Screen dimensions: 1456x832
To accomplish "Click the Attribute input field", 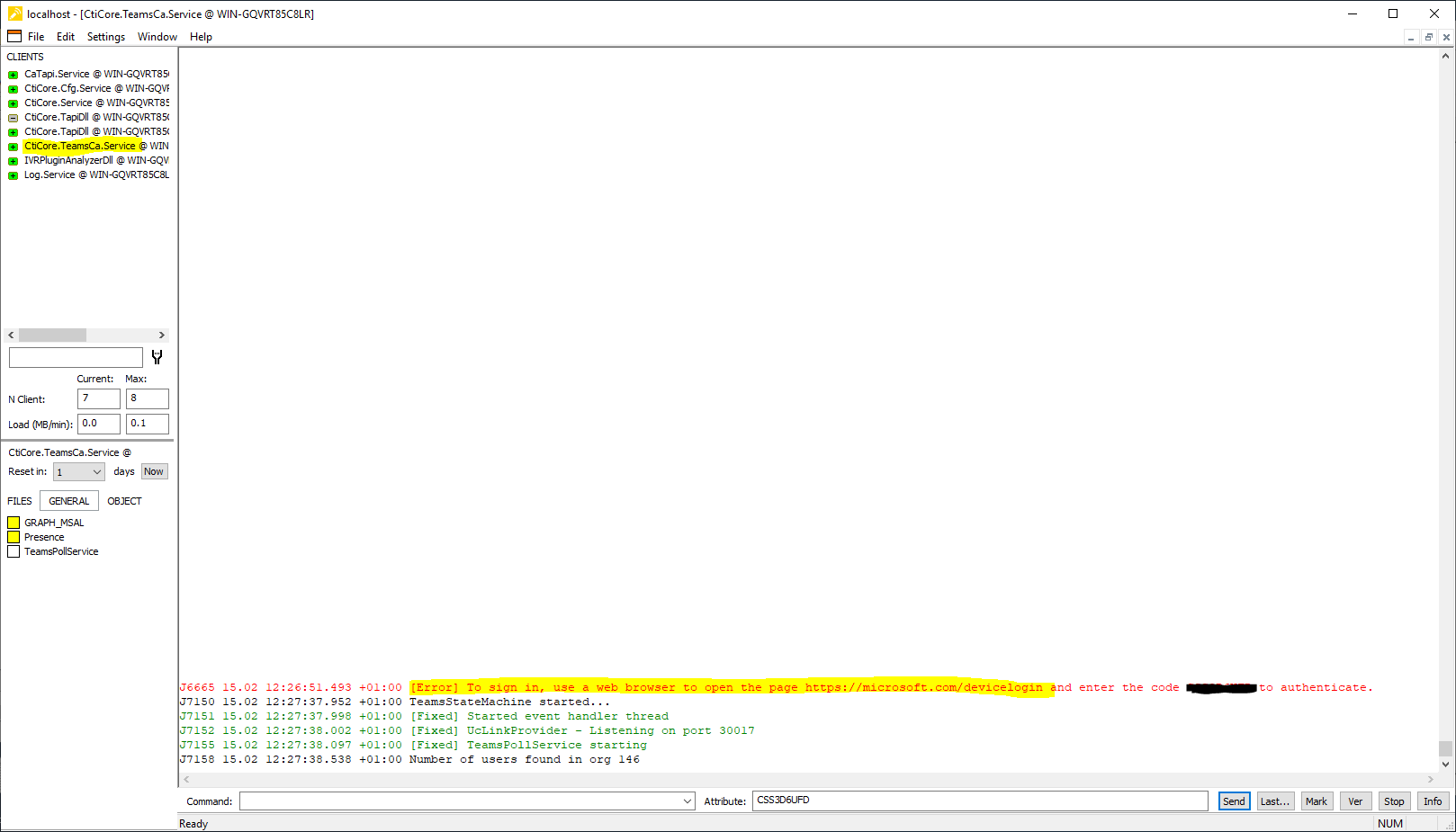I will tap(979, 801).
